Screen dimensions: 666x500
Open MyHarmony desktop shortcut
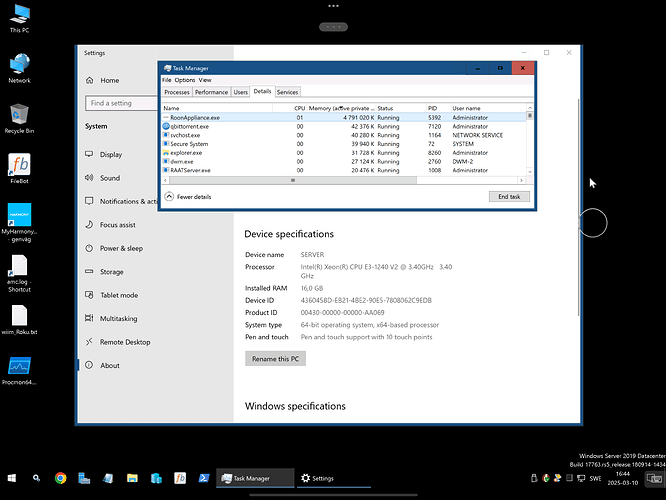(x=20, y=223)
